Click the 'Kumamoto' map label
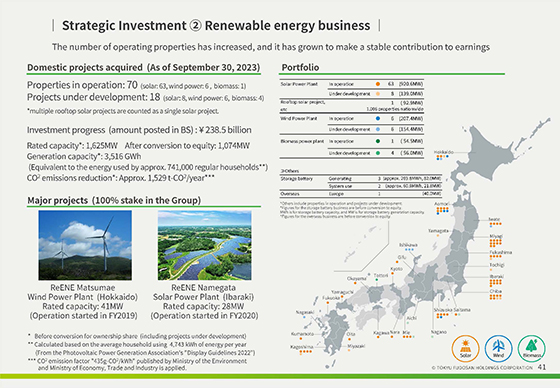 pos(302,334)
